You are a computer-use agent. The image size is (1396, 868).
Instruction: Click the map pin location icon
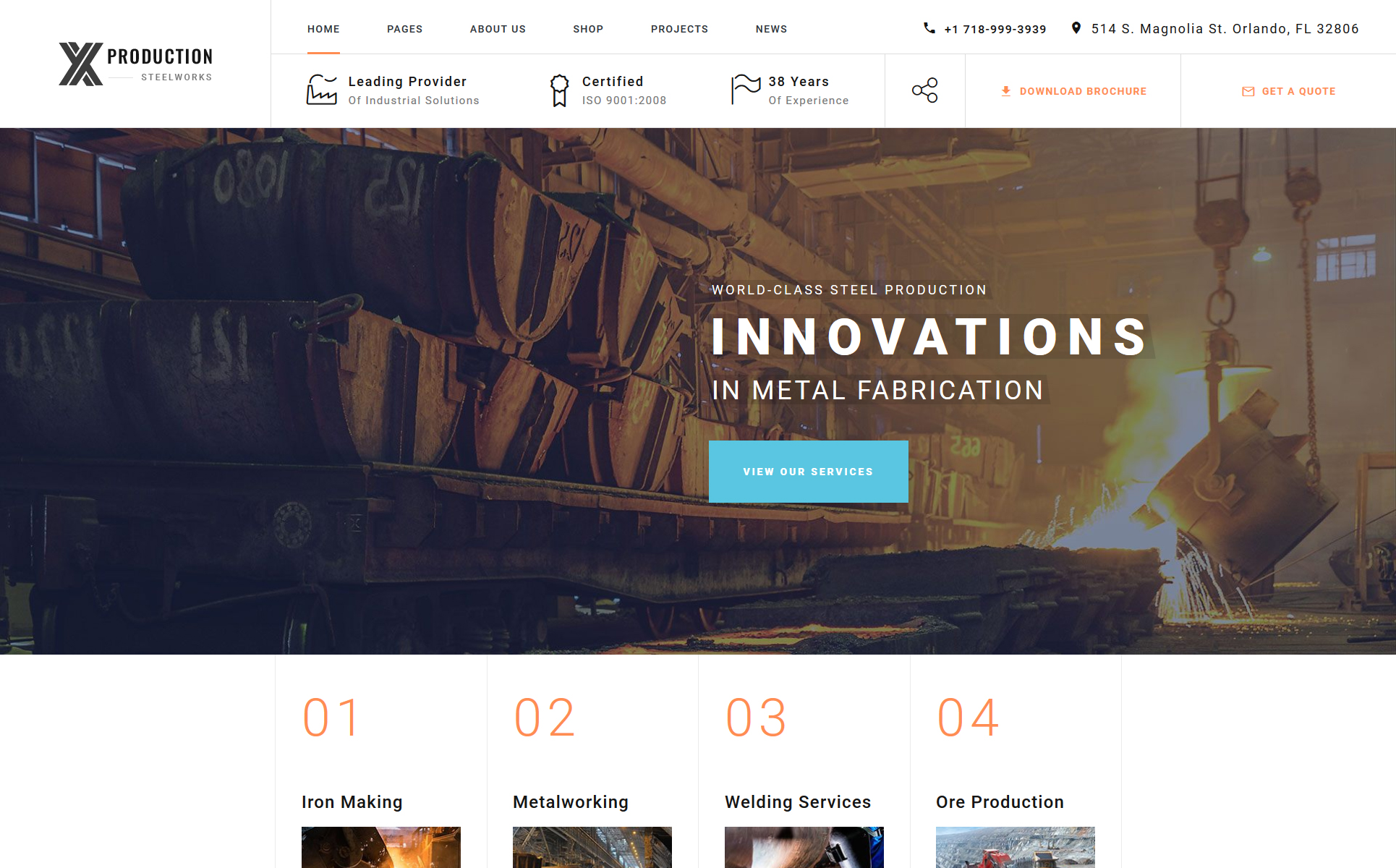coord(1076,28)
